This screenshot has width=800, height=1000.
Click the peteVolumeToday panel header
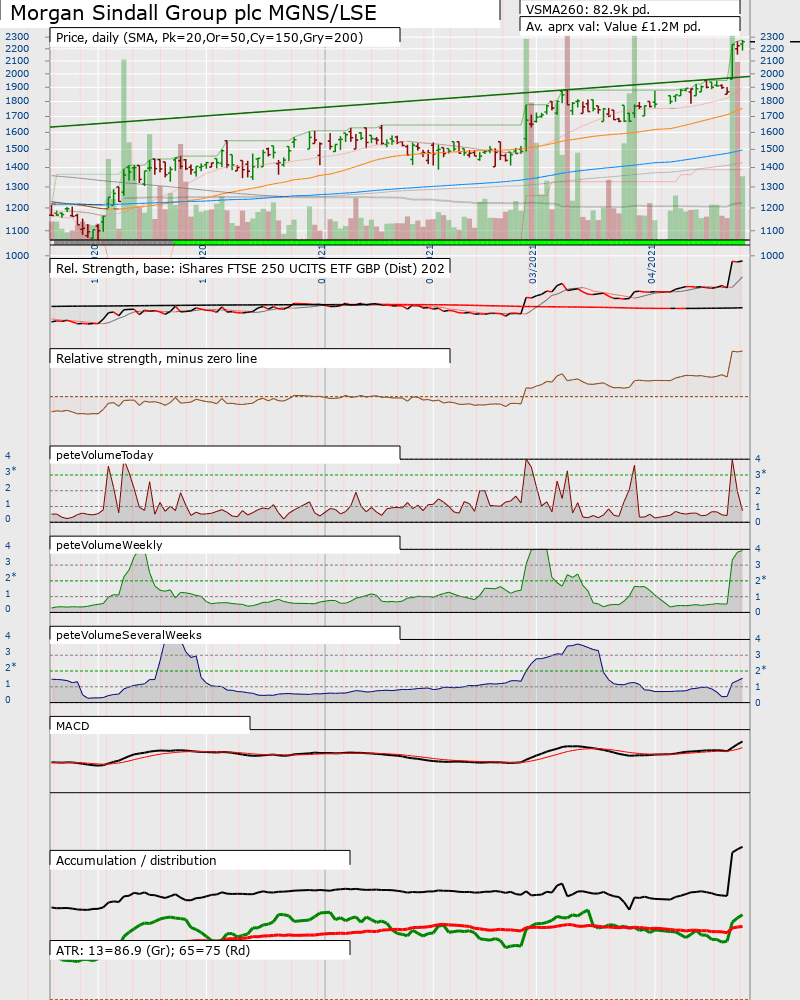click(x=105, y=455)
